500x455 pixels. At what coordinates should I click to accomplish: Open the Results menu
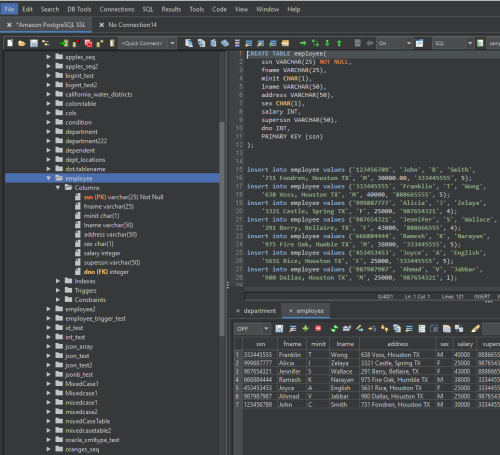pos(171,9)
